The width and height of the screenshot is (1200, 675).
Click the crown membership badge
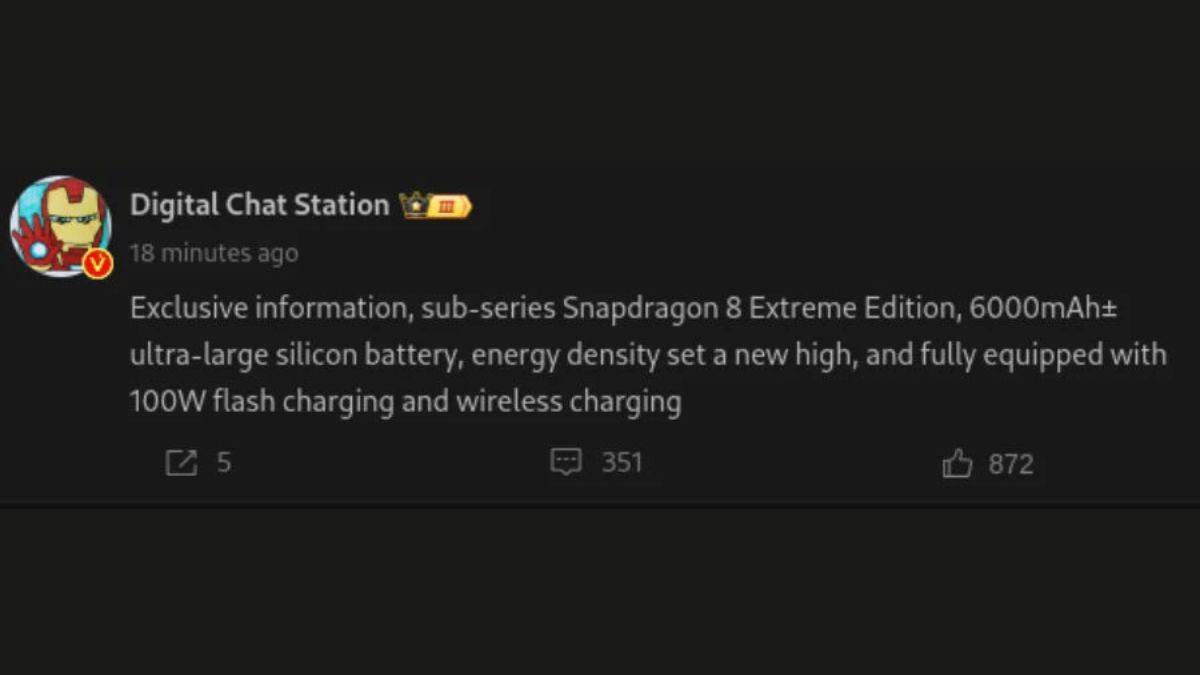(x=413, y=206)
